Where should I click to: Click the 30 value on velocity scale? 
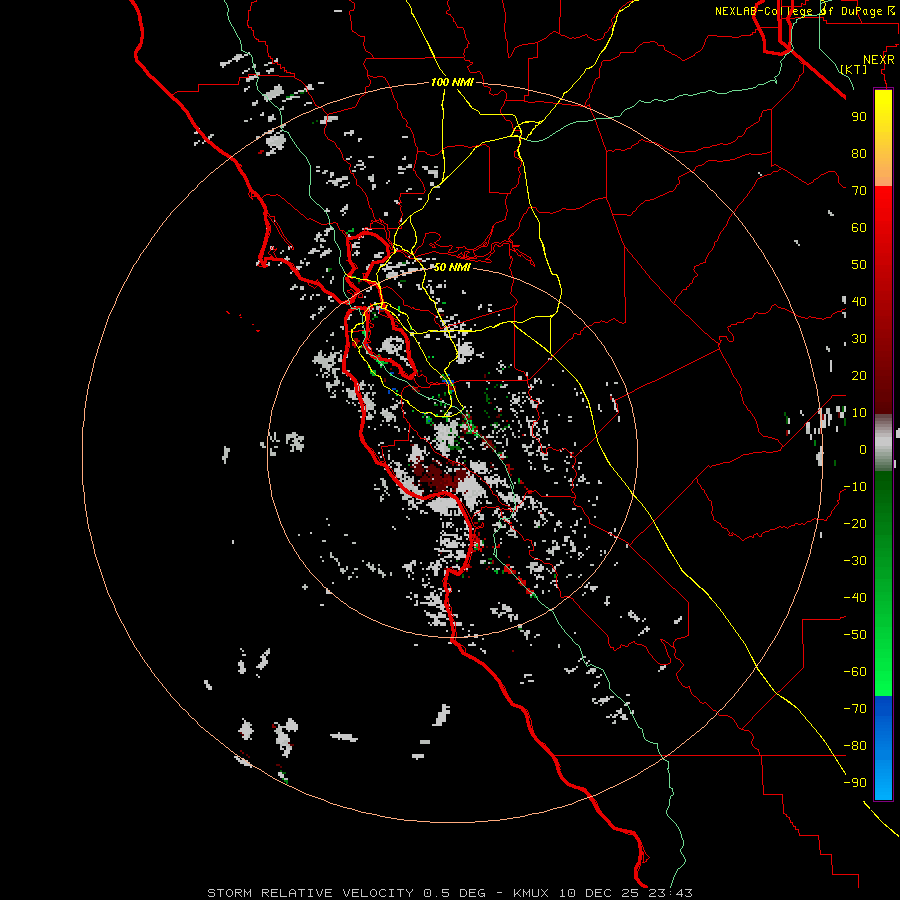click(859, 339)
